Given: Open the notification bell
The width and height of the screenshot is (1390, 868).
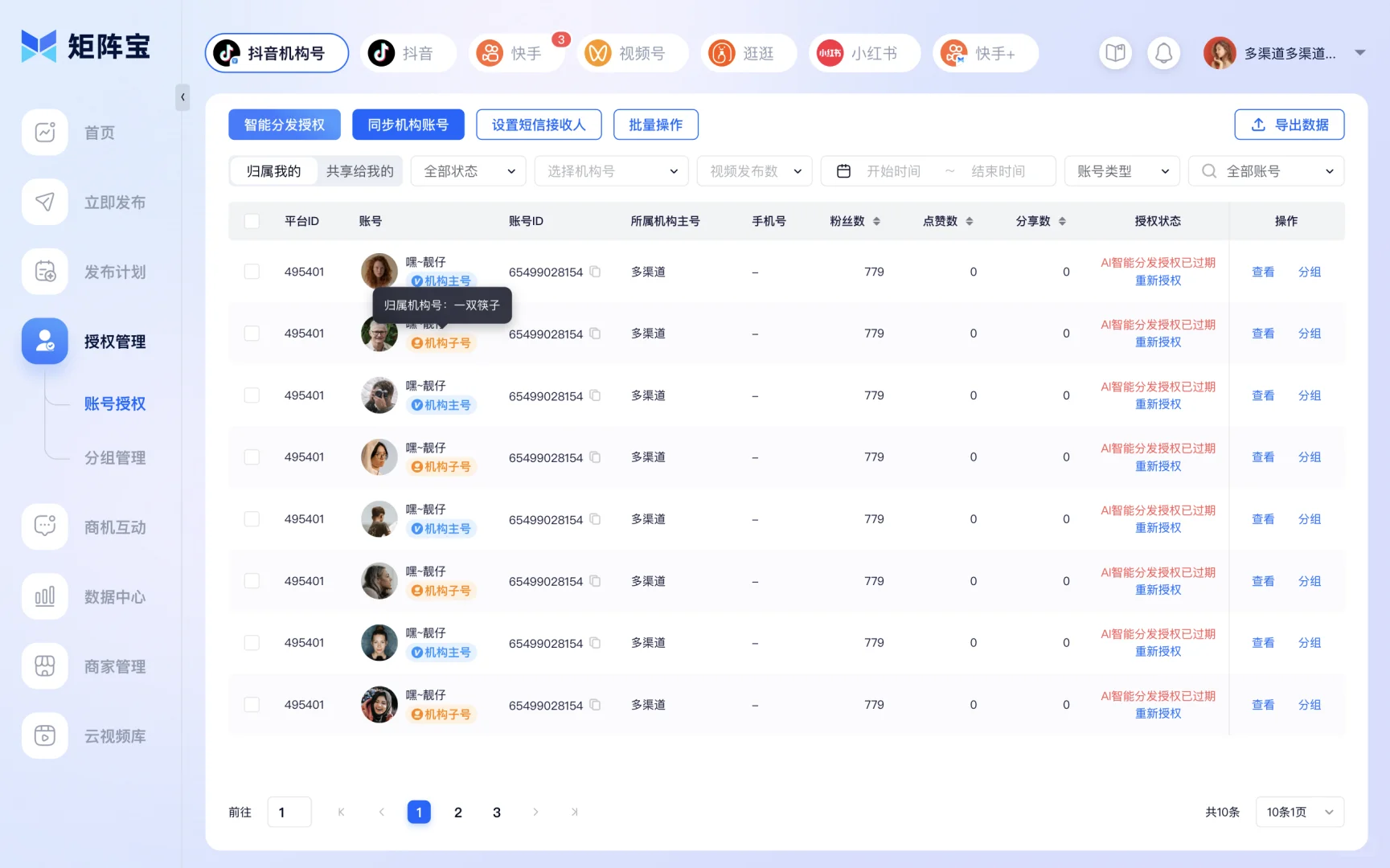Looking at the screenshot, I should [x=1163, y=52].
